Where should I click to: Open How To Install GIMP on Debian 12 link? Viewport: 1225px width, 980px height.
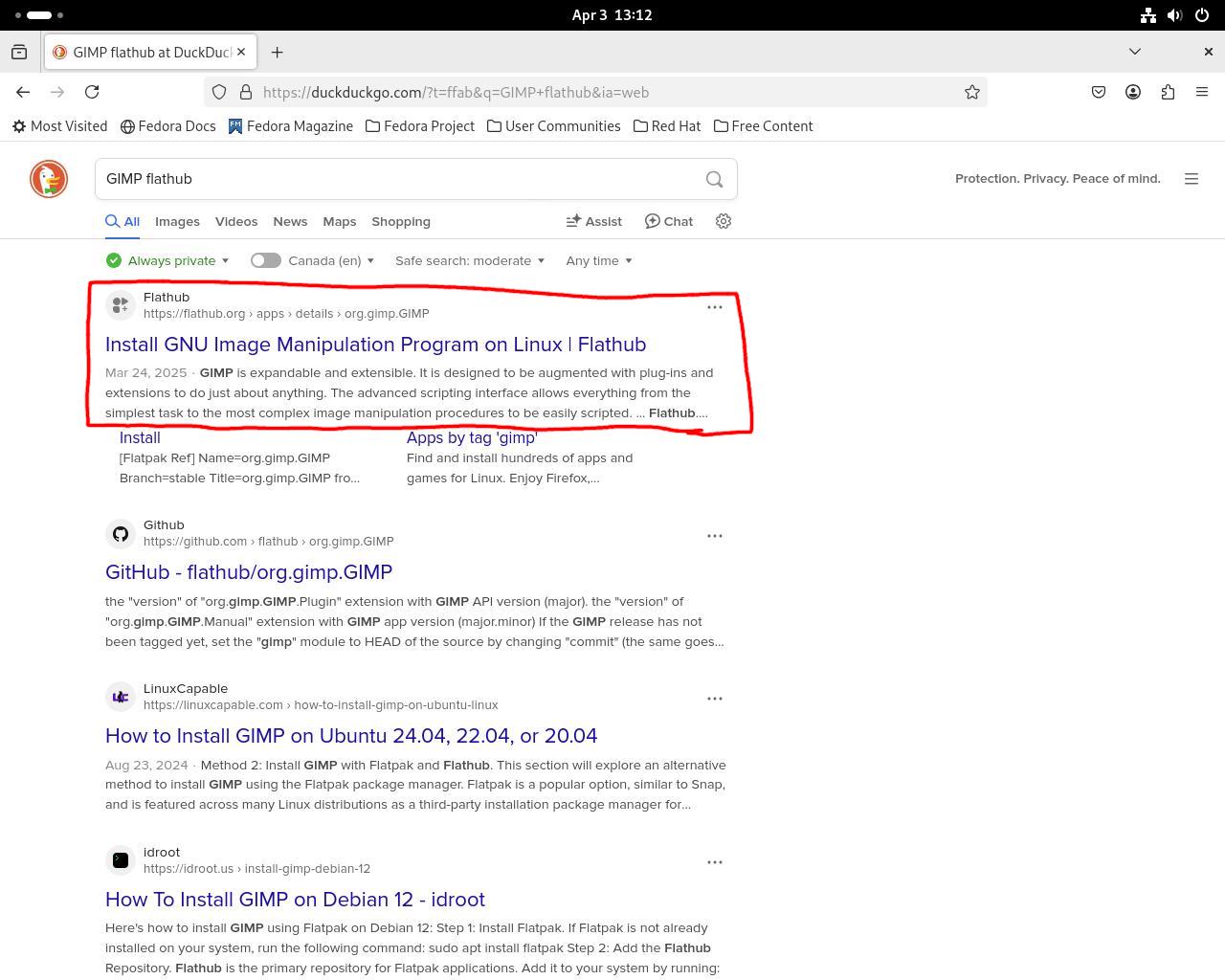(x=295, y=900)
